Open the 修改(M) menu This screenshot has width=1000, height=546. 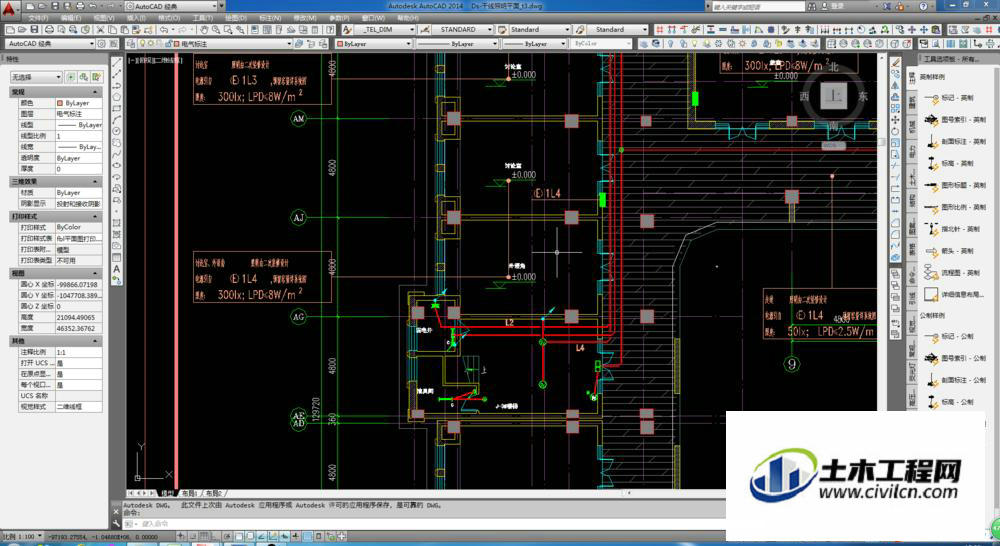point(304,18)
